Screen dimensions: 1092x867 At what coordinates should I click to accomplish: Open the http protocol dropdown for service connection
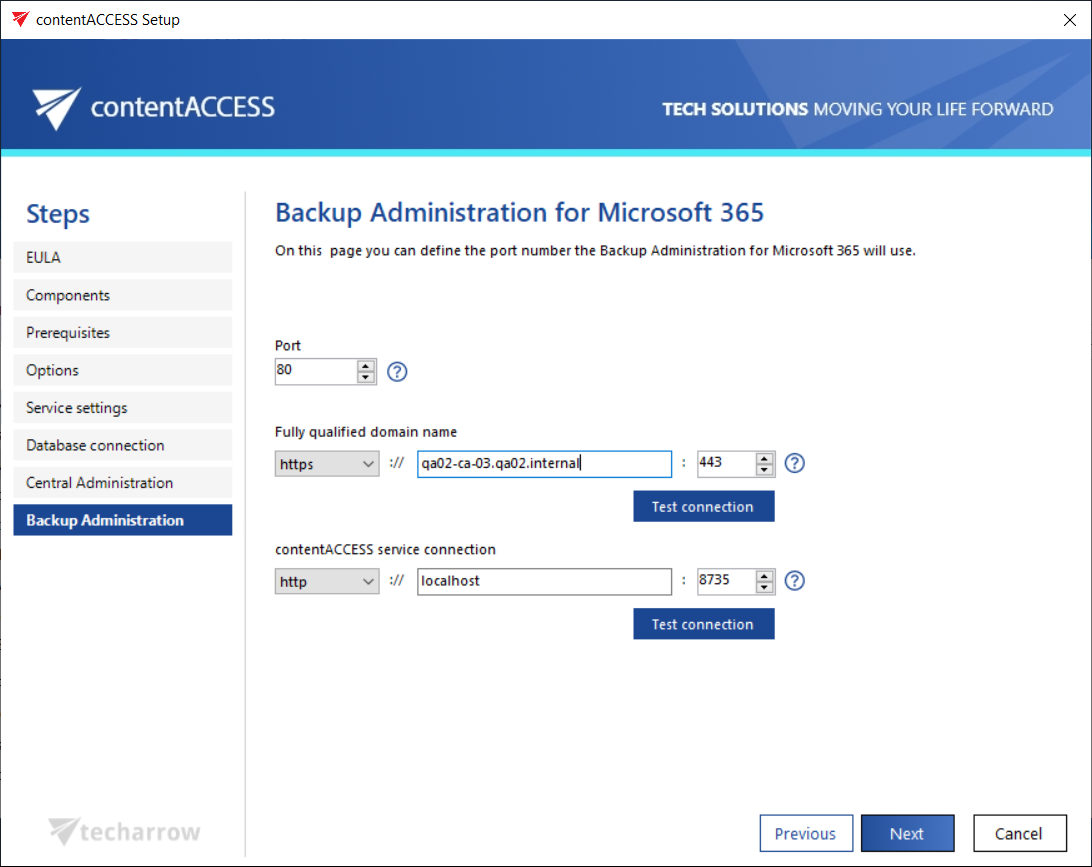[x=327, y=581]
